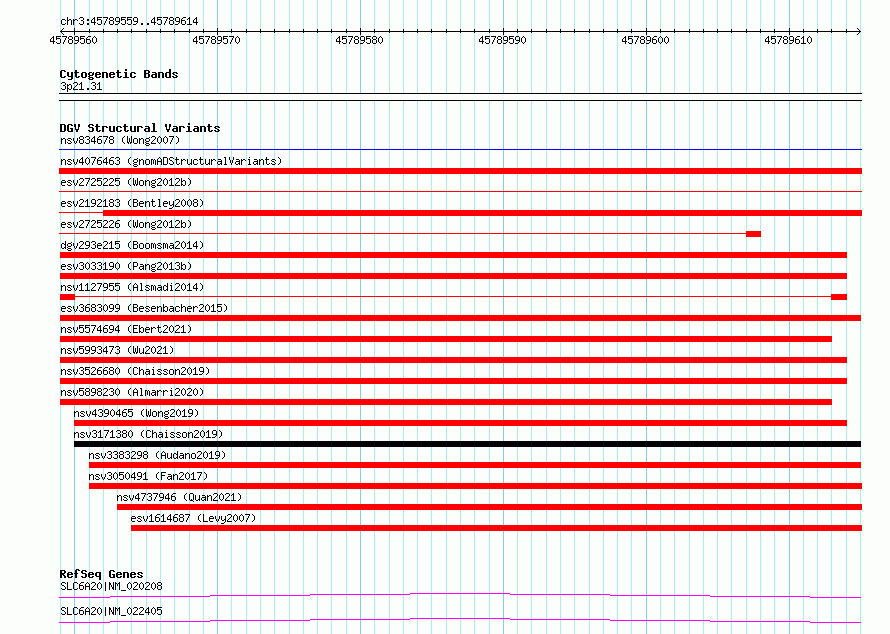The height and width of the screenshot is (634, 890).
Task: Select variant dgv293e215 (Boomsma2014)
Action: (132, 245)
